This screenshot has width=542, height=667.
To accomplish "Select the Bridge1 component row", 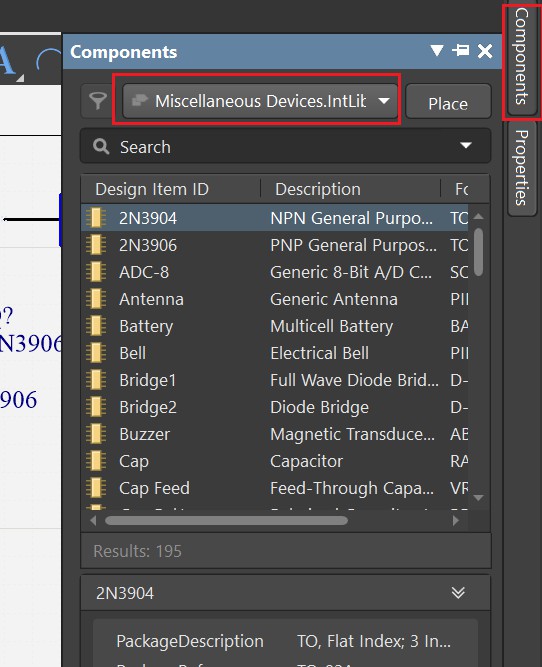I will point(275,380).
